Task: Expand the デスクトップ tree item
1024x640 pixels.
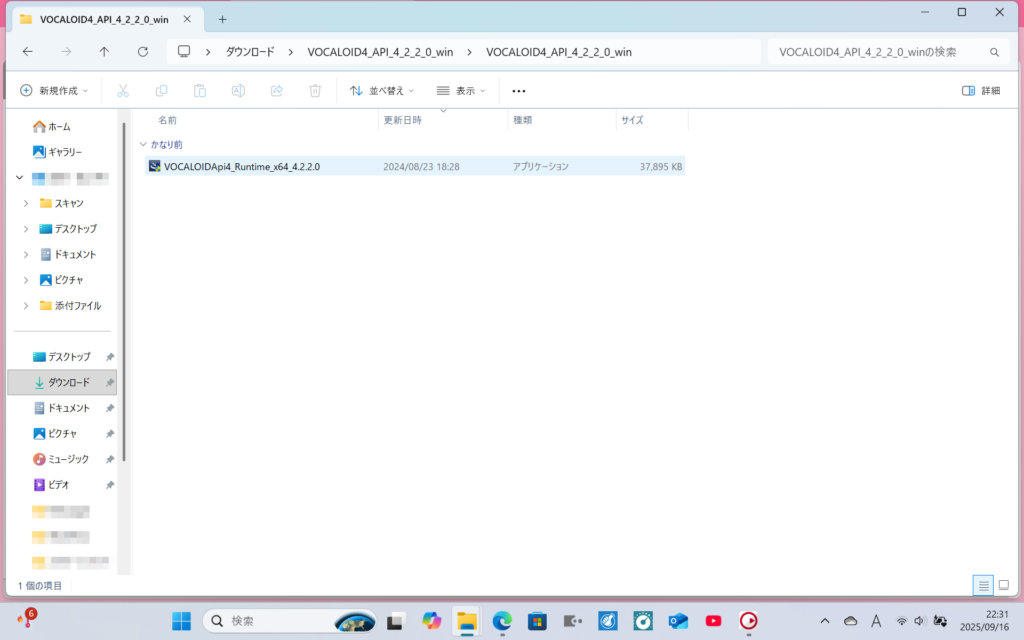Action: tap(26, 229)
